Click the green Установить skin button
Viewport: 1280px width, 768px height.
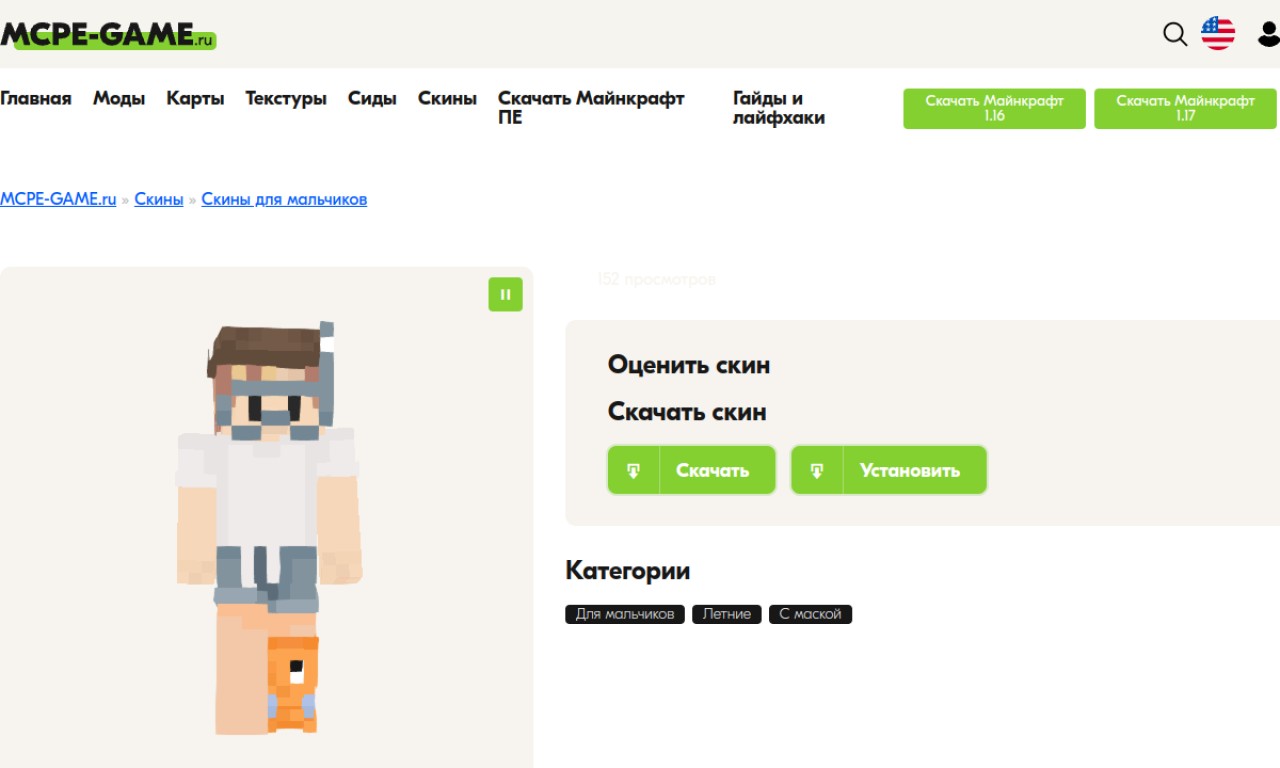tap(889, 470)
